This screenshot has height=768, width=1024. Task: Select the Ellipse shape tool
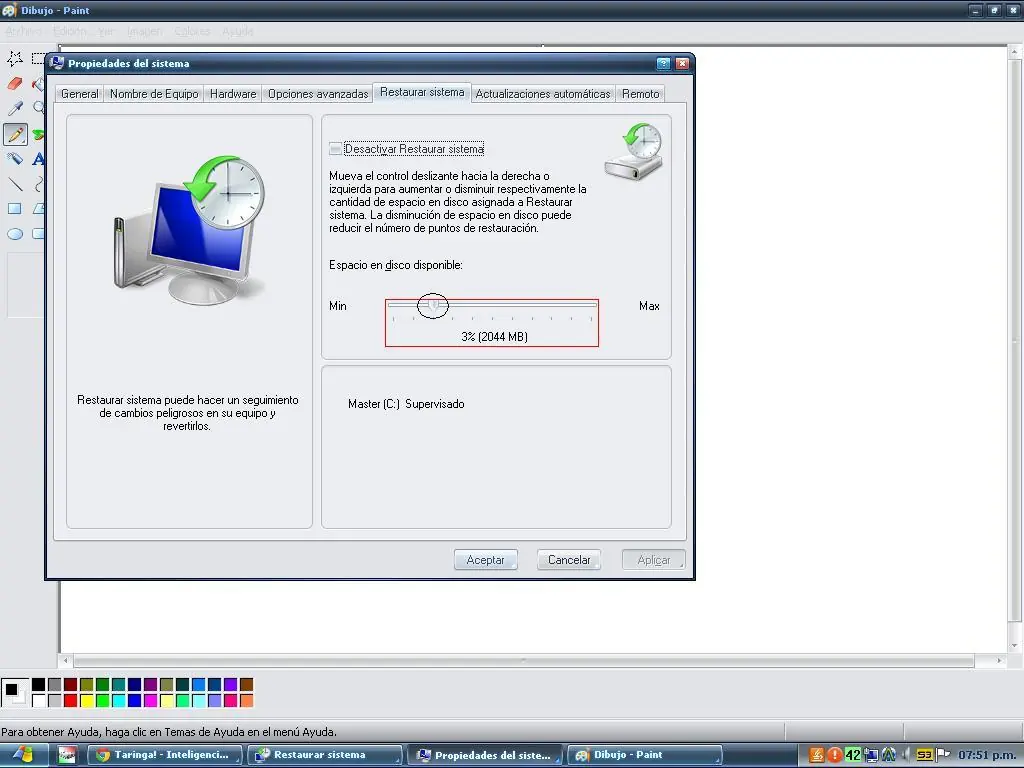[x=15, y=234]
